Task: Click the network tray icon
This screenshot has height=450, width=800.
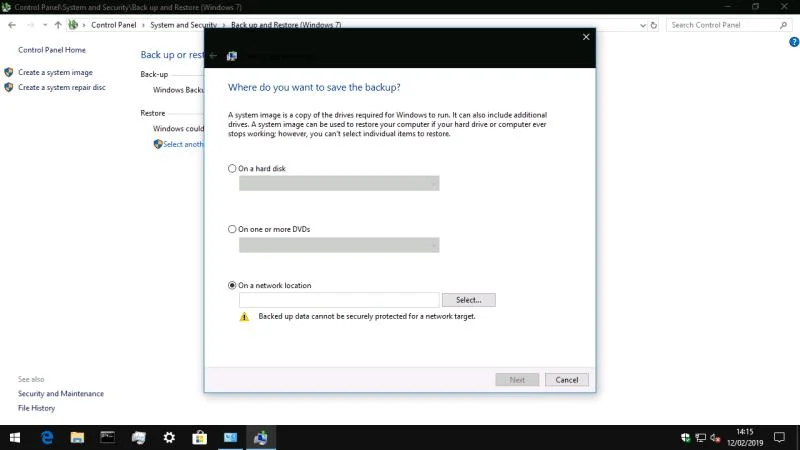Action: (701, 438)
